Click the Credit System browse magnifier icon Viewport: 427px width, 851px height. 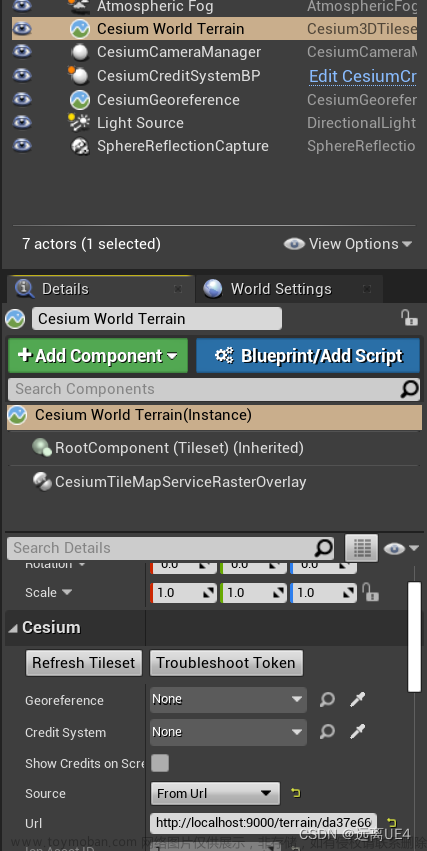pos(327,732)
